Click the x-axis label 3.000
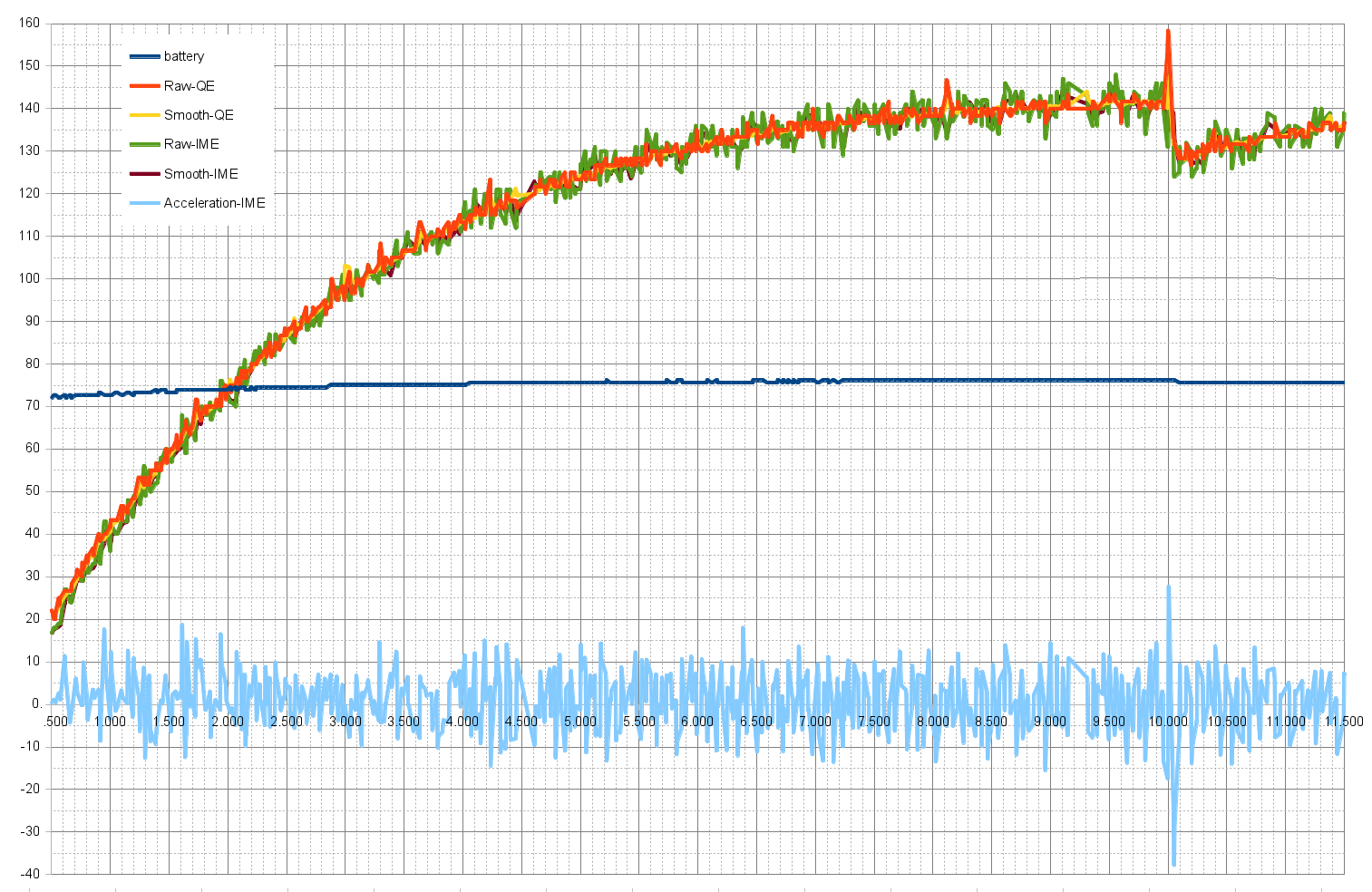Image resolution: width=1372 pixels, height=892 pixels. click(345, 722)
